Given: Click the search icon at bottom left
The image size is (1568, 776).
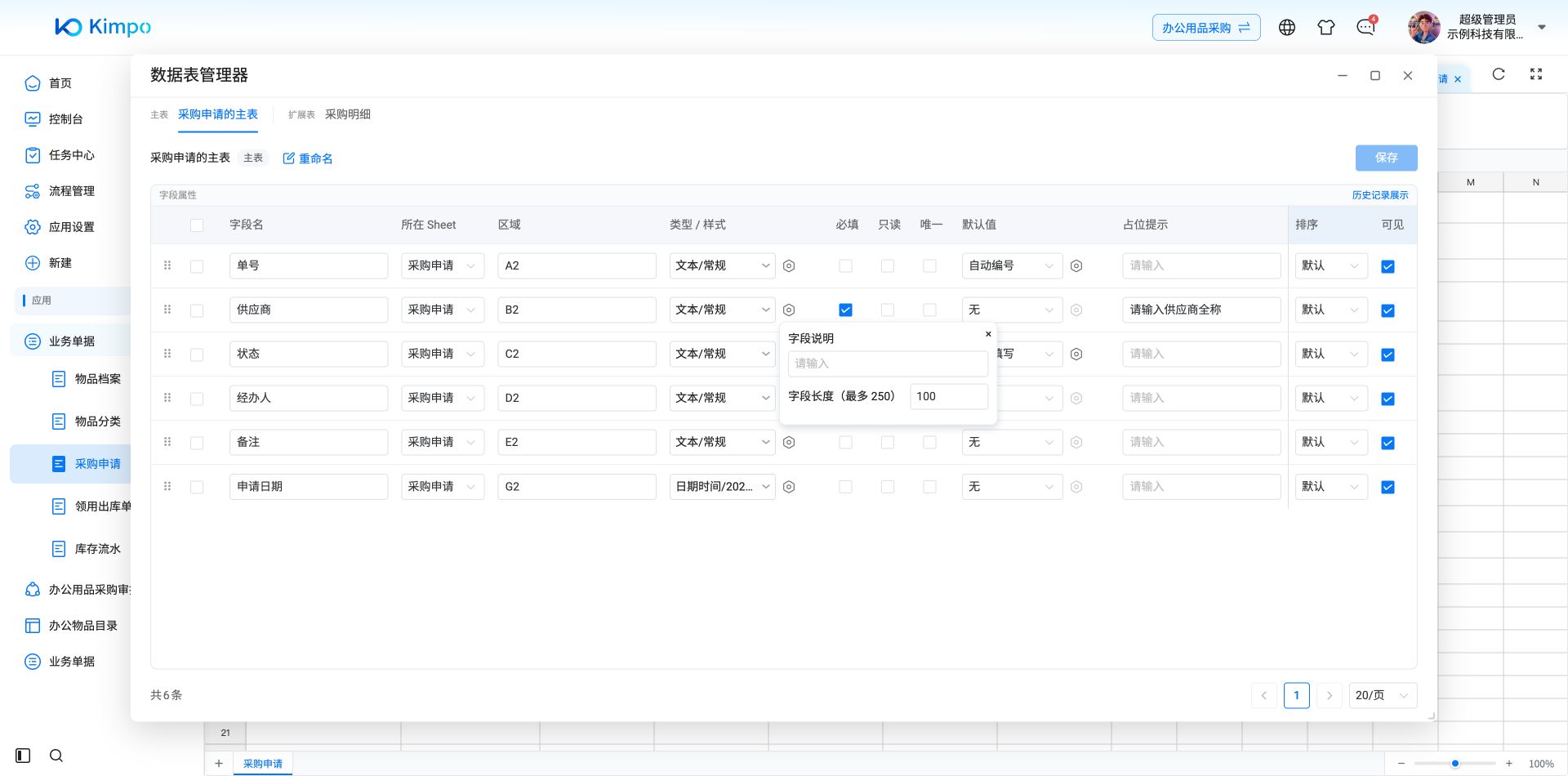Looking at the screenshot, I should 56,756.
